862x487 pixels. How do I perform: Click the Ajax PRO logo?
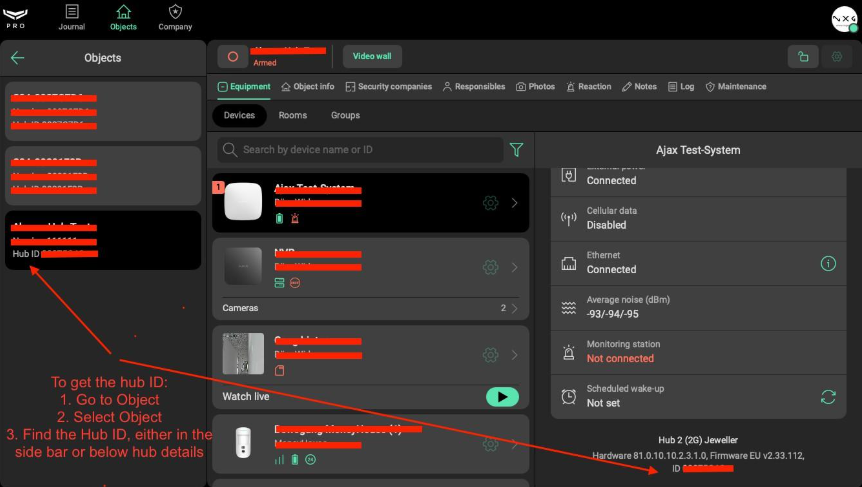[15, 18]
